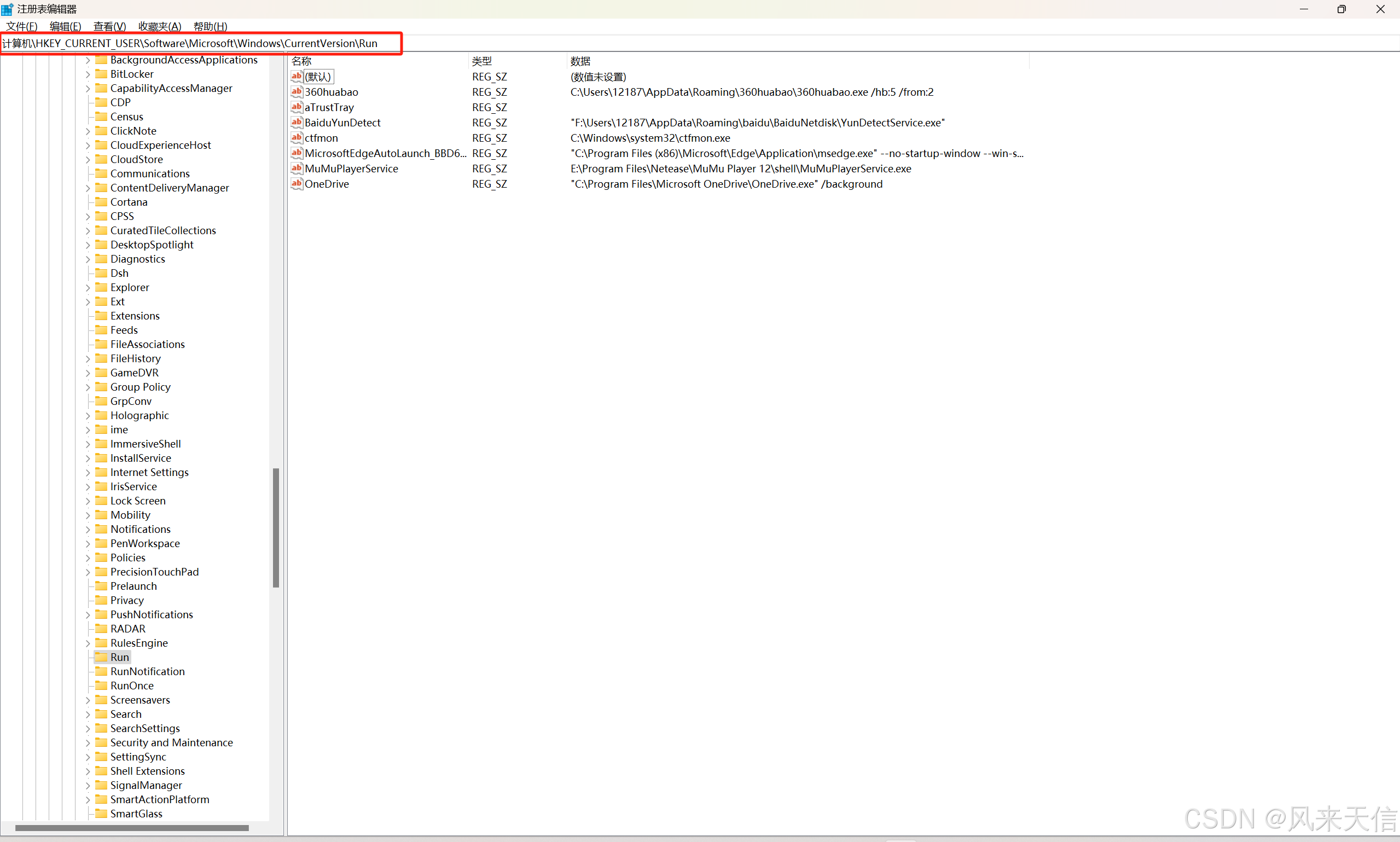Click the OneDrive registry value icon
Image resolution: width=1400 pixels, height=842 pixels.
296,184
